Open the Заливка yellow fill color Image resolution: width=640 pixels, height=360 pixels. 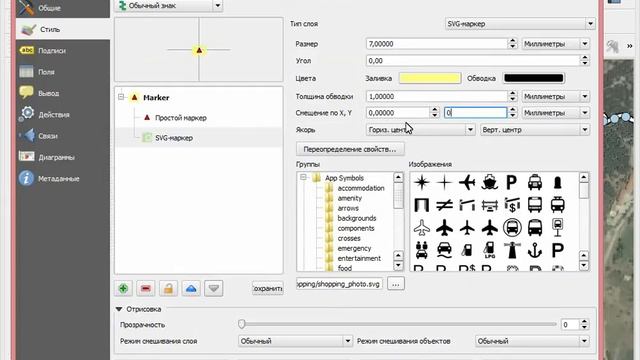430,78
